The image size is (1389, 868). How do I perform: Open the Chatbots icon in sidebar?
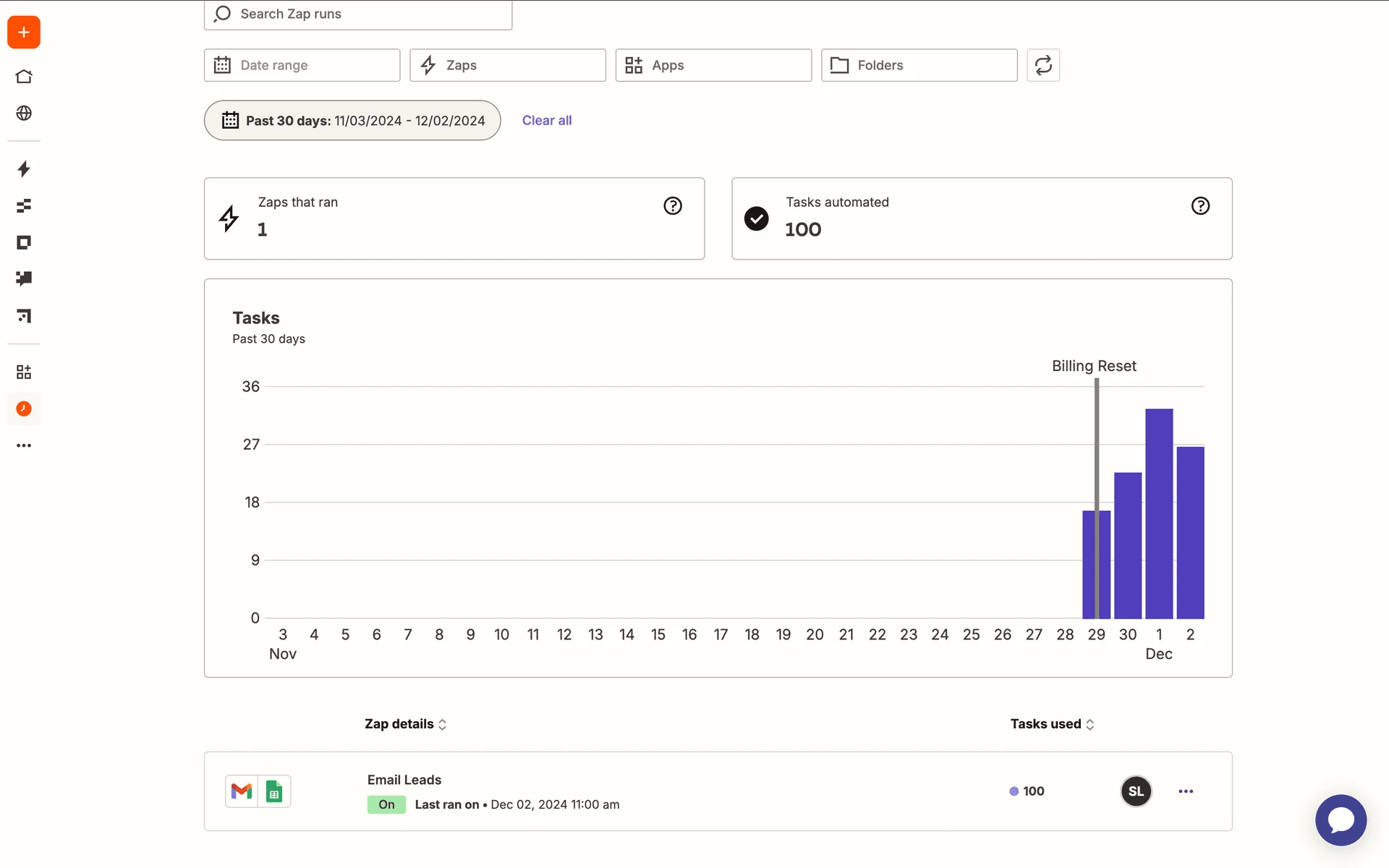click(x=24, y=278)
